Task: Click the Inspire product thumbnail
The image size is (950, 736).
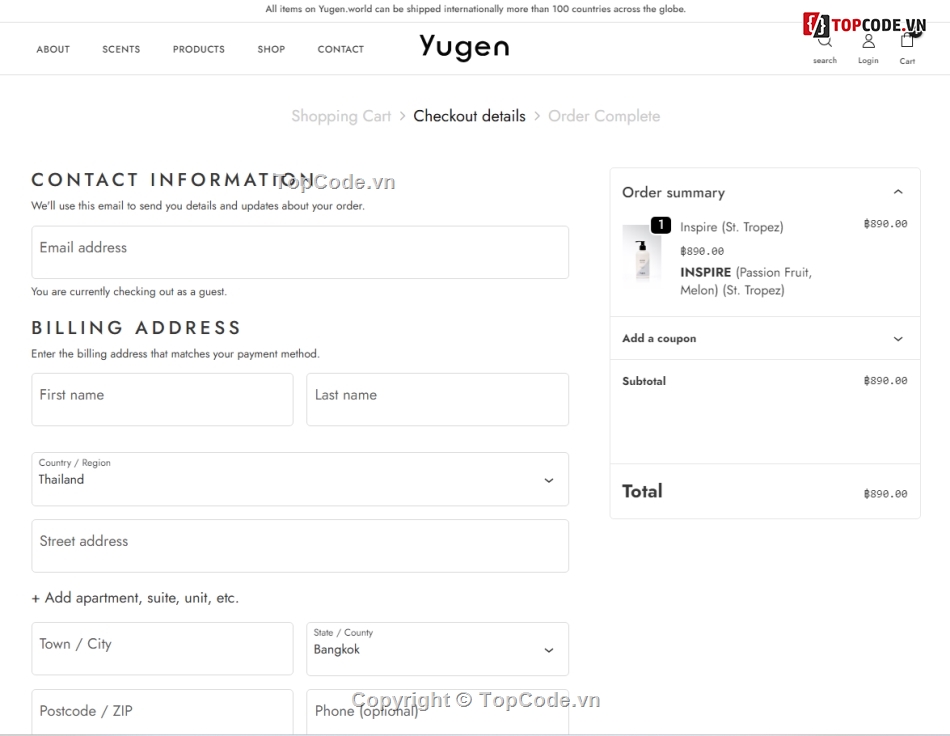Action: tap(642, 254)
